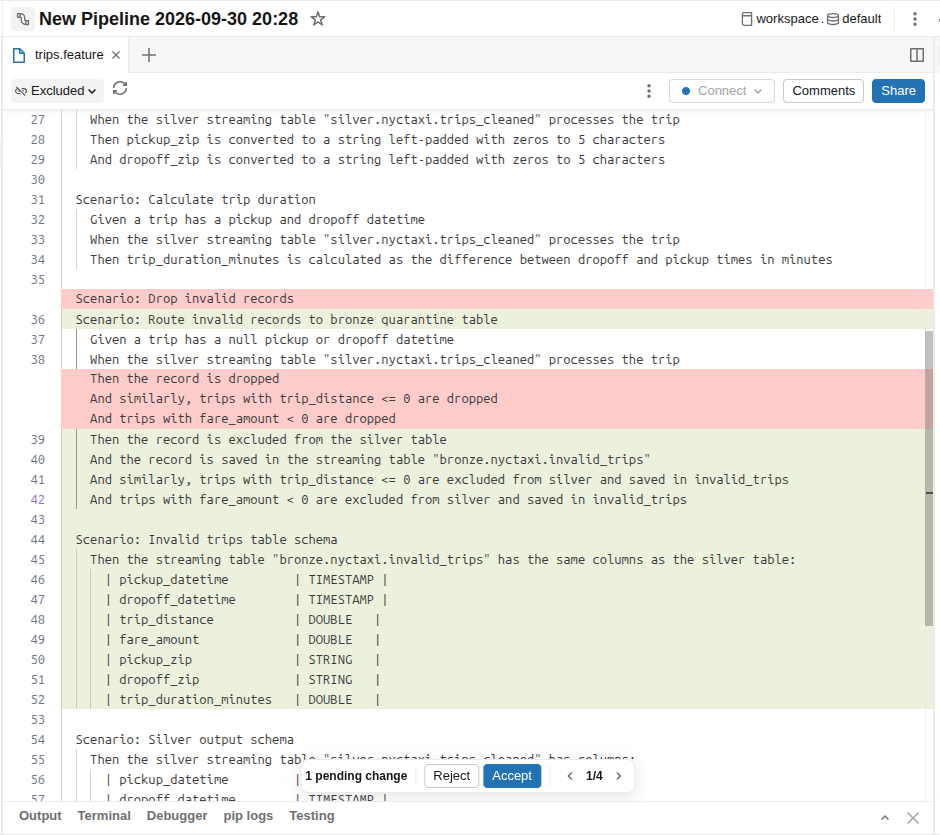Viewport: 940px width, 835px height.
Task: Open the workspace.default catalog selector
Action: (812, 19)
